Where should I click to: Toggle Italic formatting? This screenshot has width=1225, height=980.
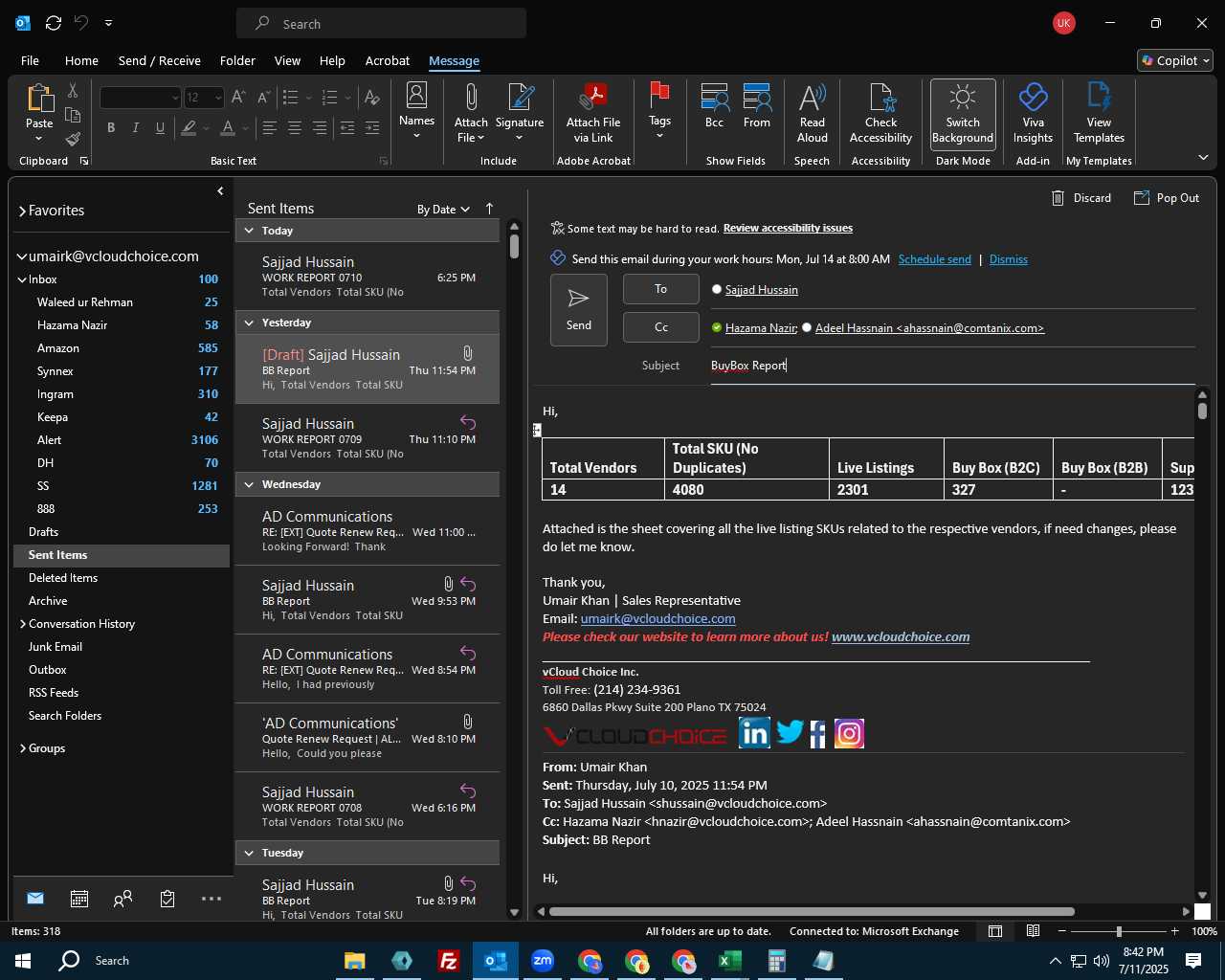pyautogui.click(x=135, y=128)
